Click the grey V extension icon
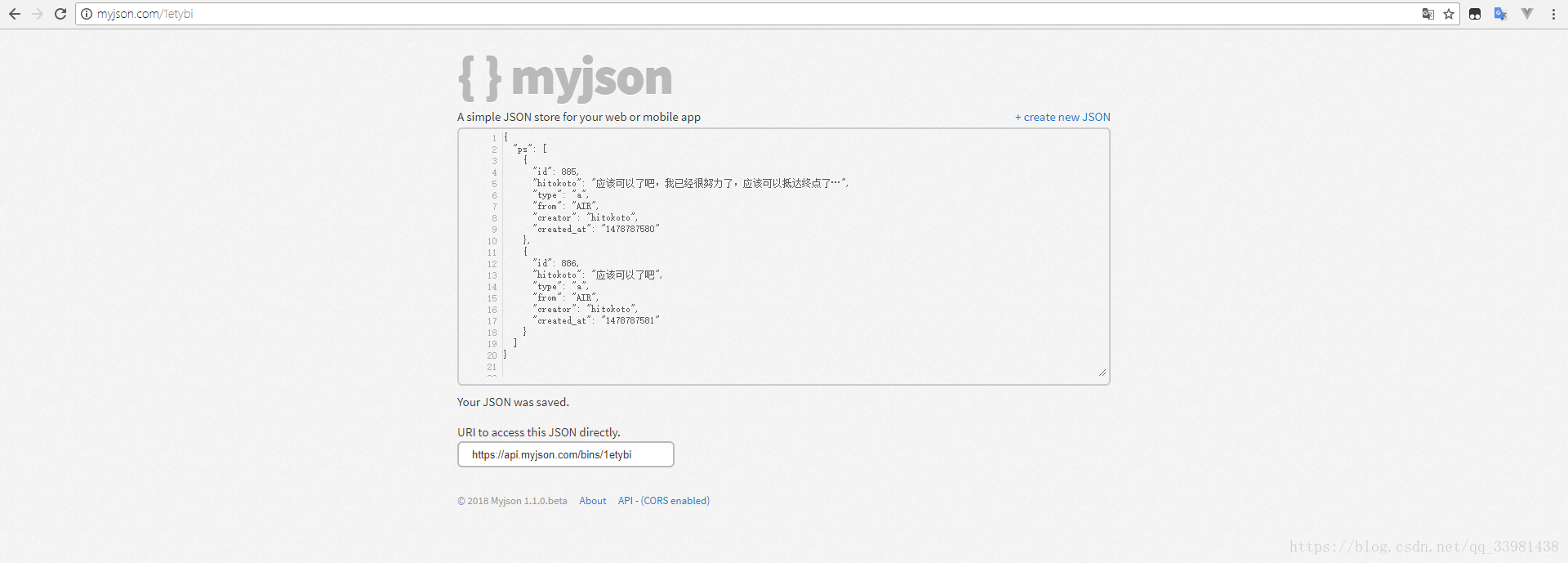The image size is (1568, 563). click(1526, 14)
